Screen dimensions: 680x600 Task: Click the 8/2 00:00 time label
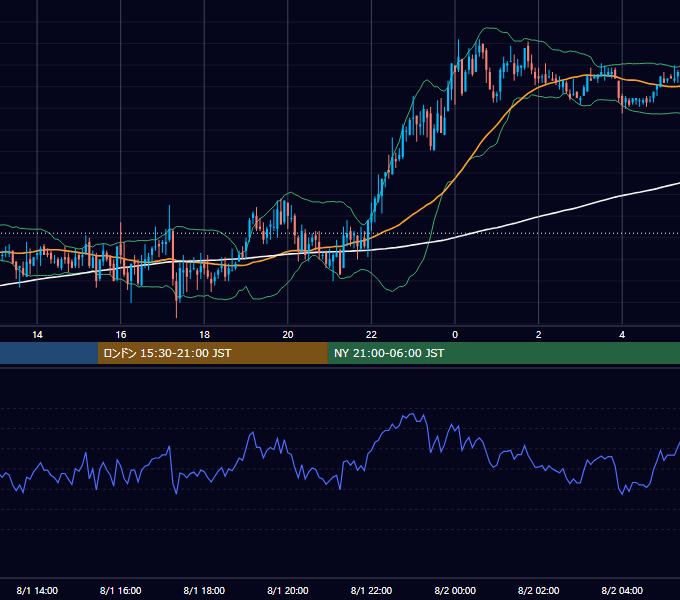pos(455,590)
